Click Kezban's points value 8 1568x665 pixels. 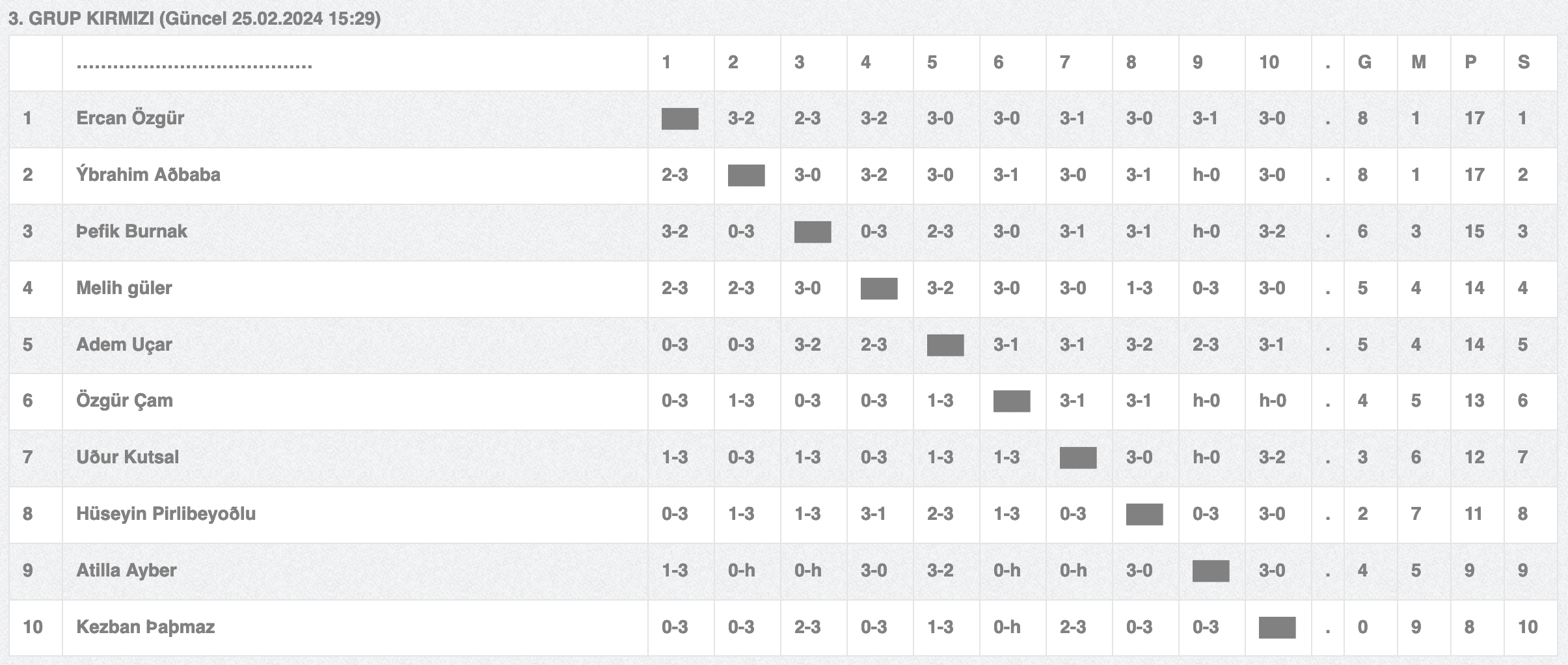click(x=1469, y=627)
